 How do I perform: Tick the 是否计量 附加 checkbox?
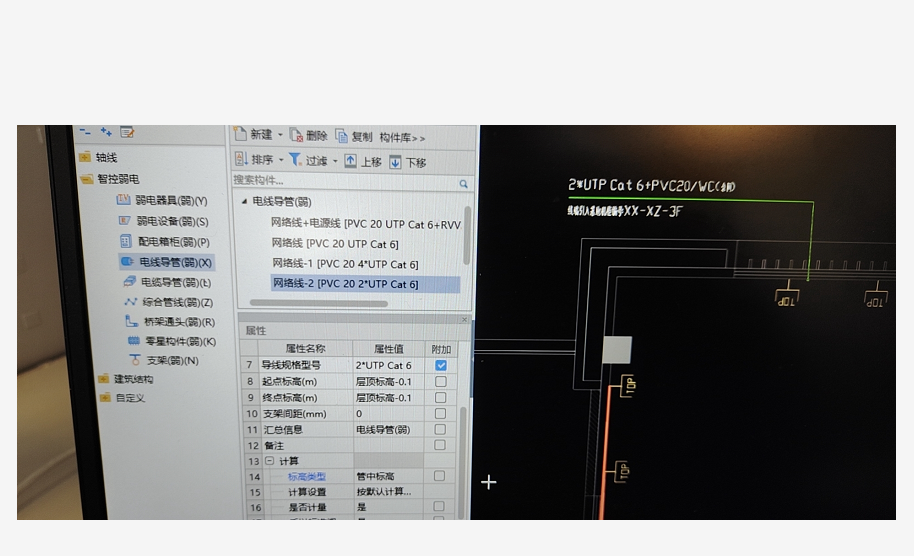point(440,506)
